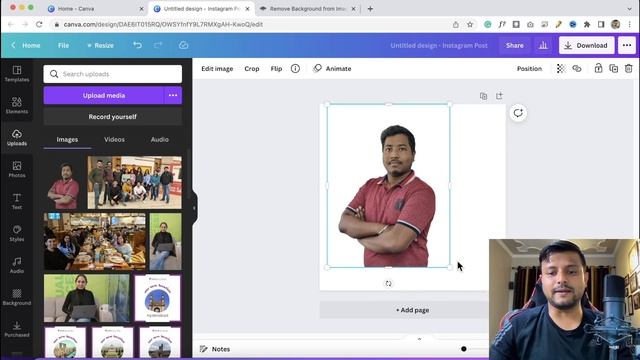Open the Background sidebar panel
The width and height of the screenshot is (640, 360).
pos(17,297)
